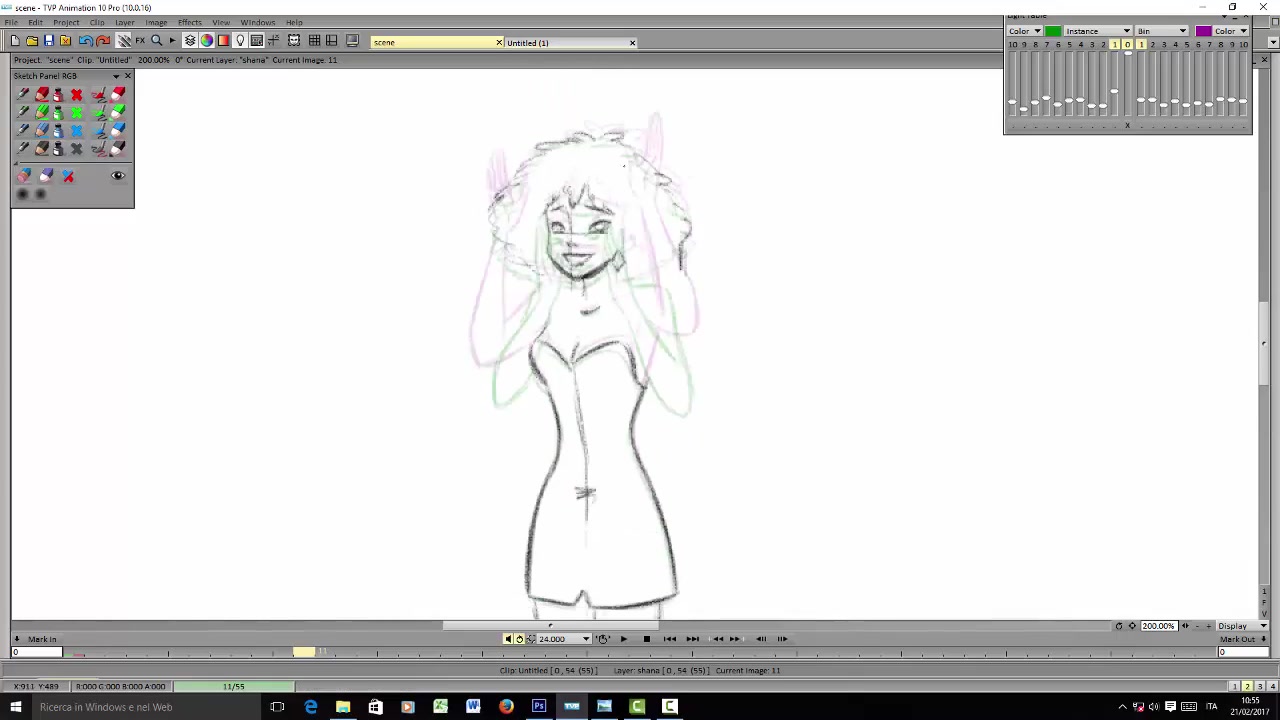Open Photoshop from the Windows taskbar
The width and height of the screenshot is (1280, 720).
pos(539,707)
